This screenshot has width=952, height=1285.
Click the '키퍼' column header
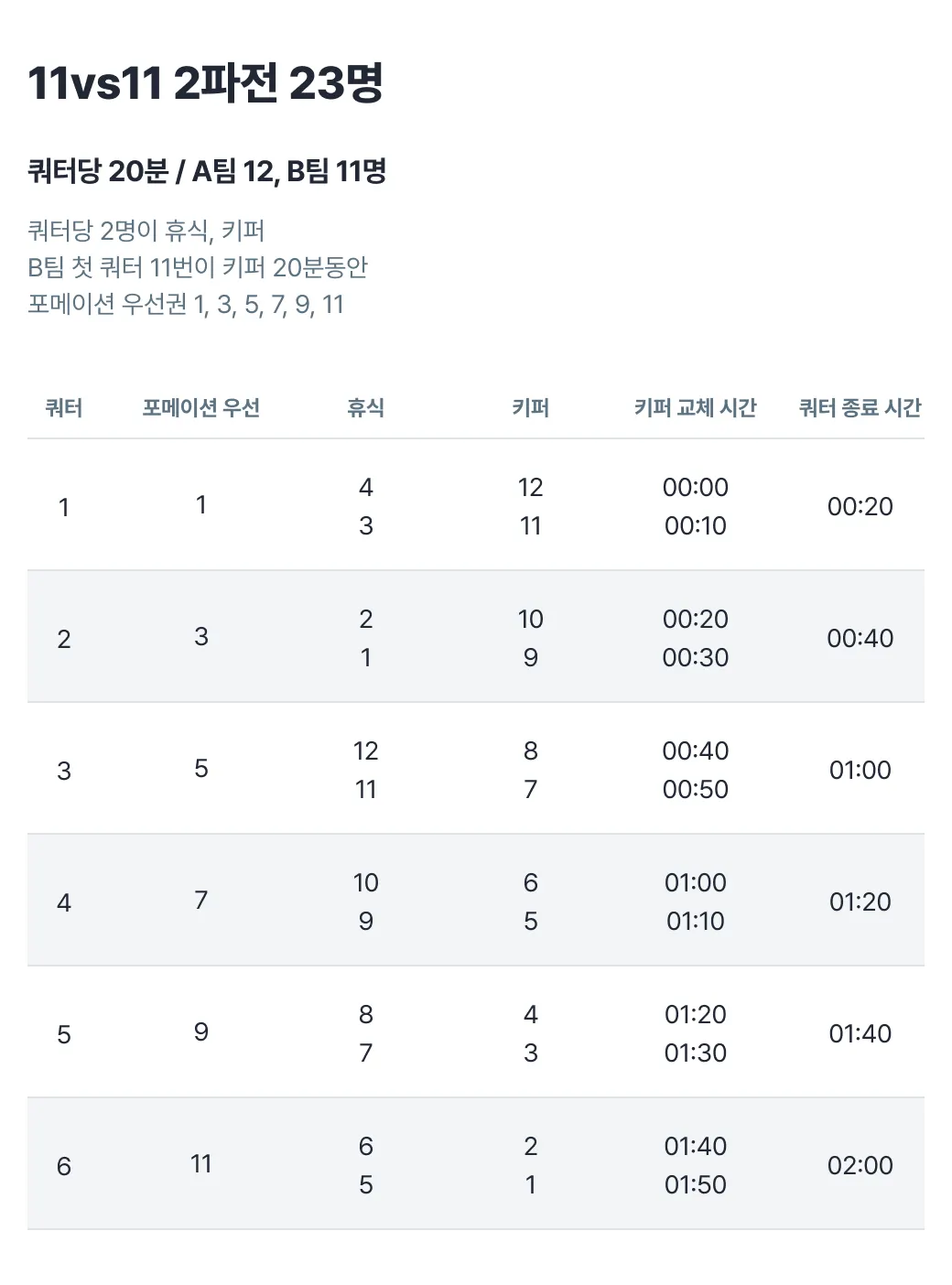[x=530, y=408]
